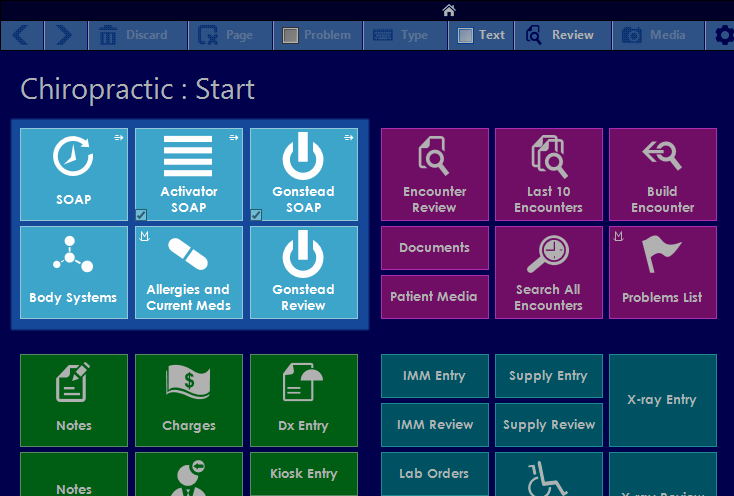
Task: Open the SOAP clock icon tile
Action: coord(74,174)
